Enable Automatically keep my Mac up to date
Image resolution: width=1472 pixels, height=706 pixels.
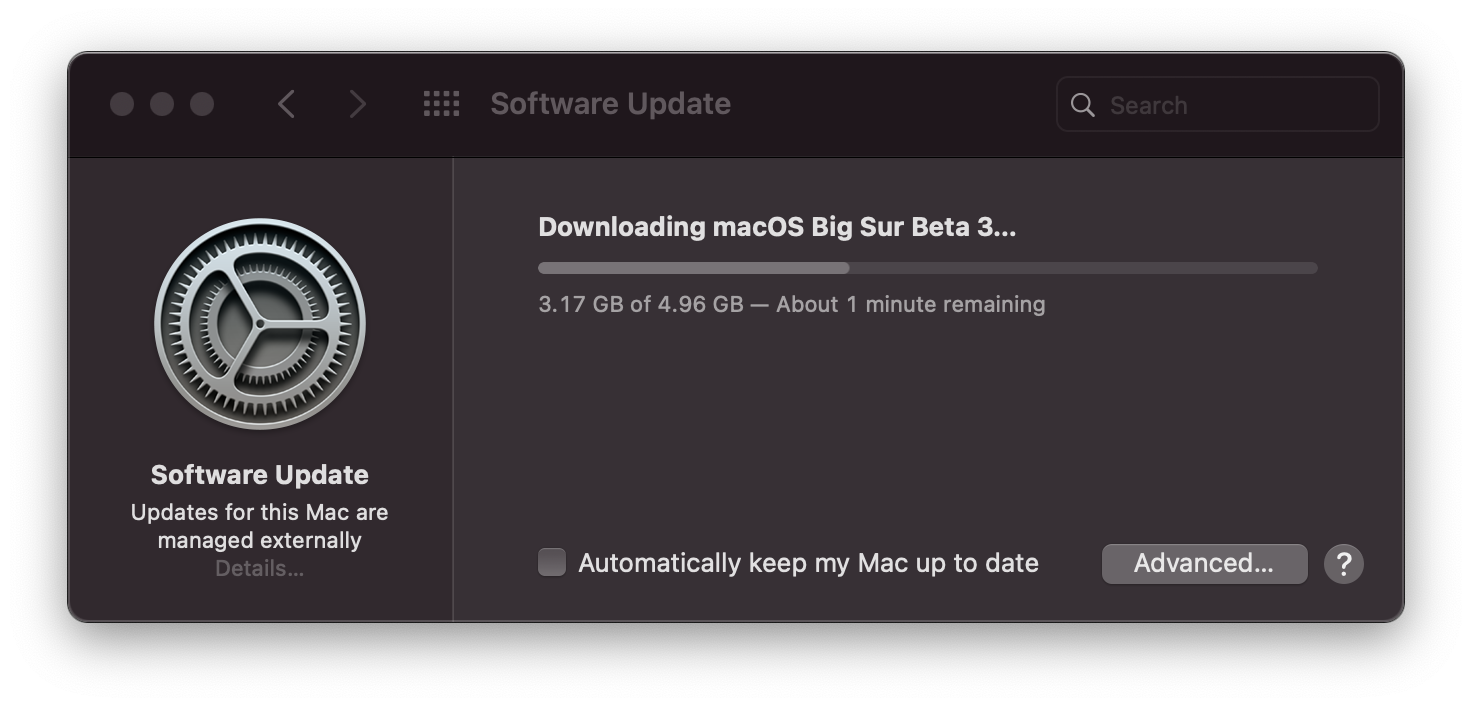552,563
